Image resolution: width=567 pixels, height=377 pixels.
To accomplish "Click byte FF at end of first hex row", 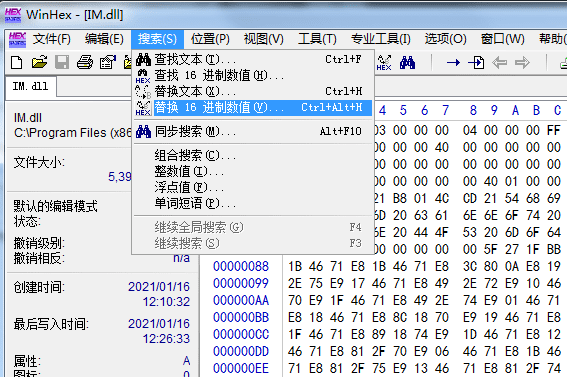I will click(554, 130).
